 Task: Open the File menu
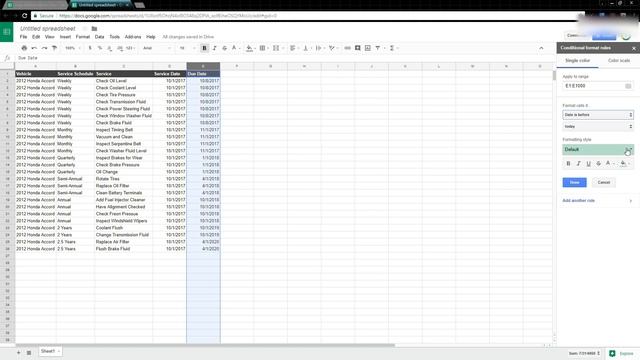[23, 37]
